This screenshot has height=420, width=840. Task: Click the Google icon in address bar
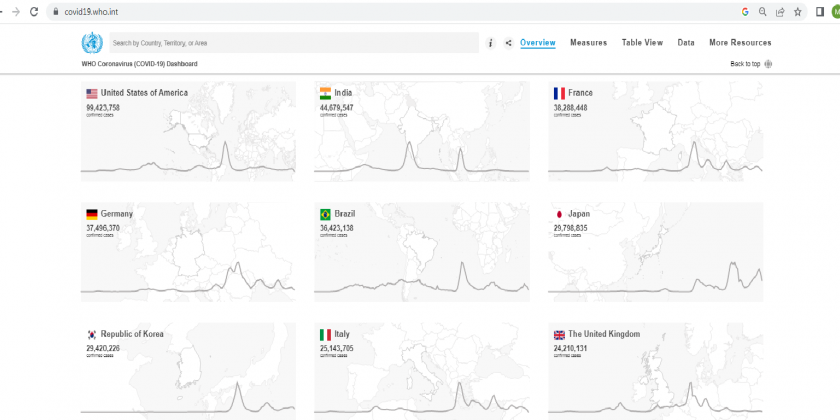(745, 12)
